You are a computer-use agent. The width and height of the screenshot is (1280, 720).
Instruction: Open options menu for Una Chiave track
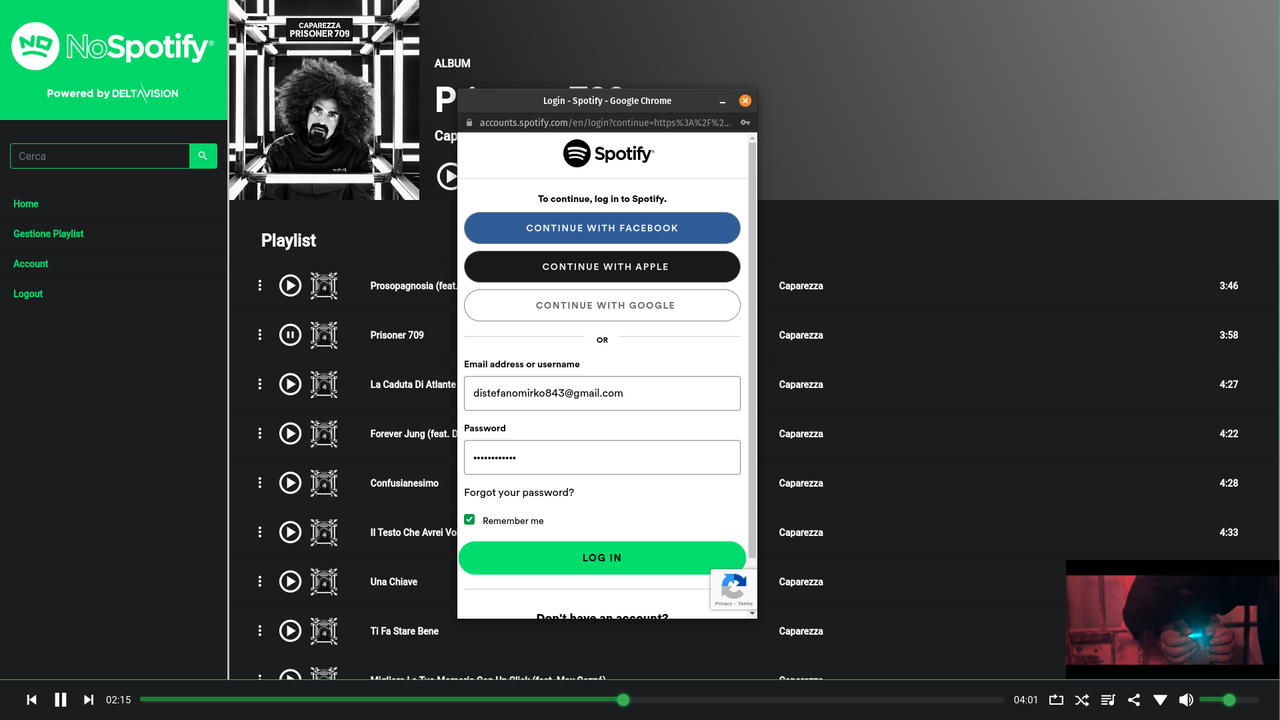260,581
